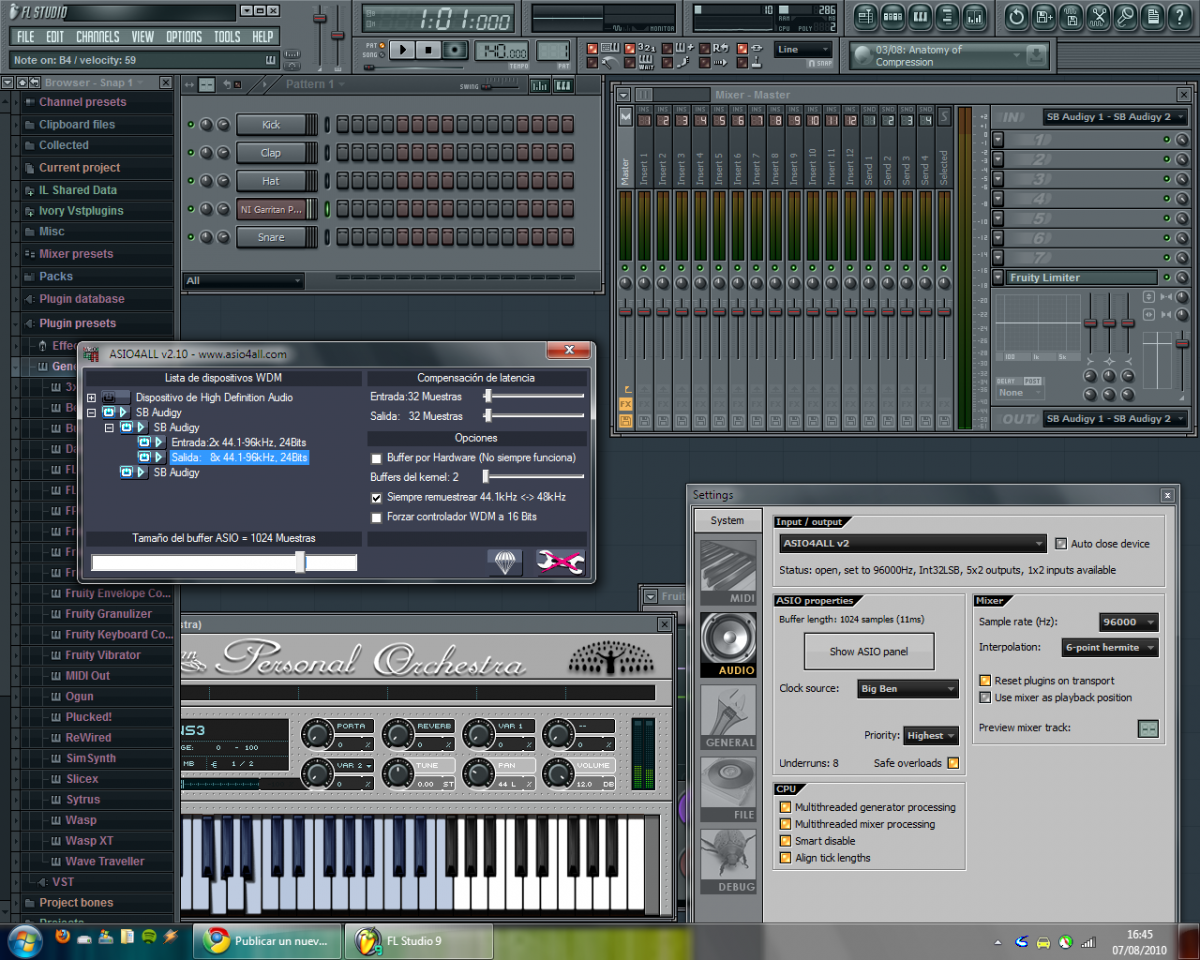Open the VIEW menu

click(143, 37)
